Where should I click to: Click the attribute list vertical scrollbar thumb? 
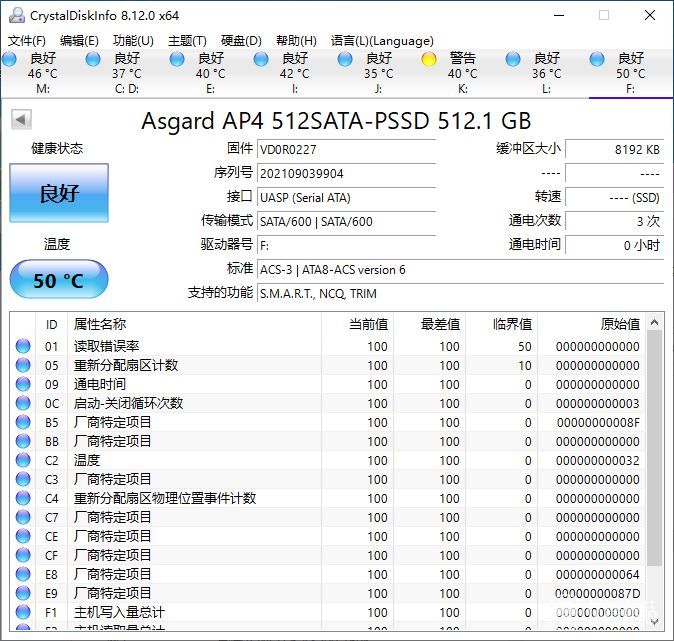tap(654, 448)
